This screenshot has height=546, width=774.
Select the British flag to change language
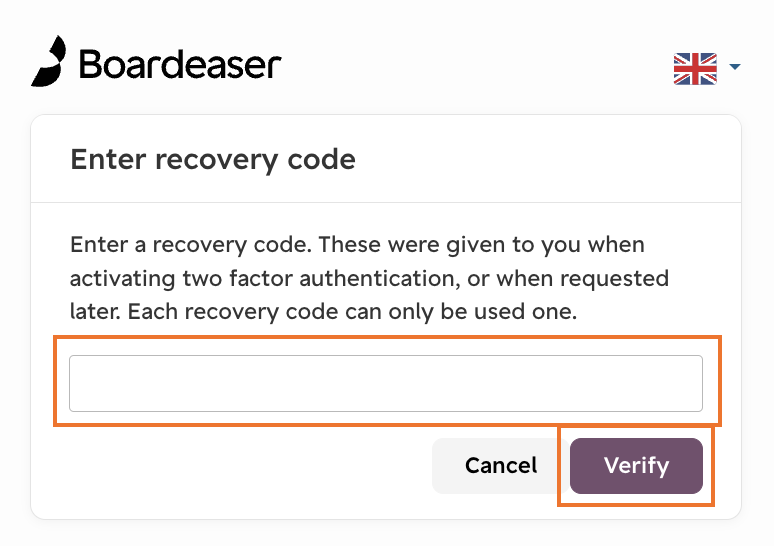(695, 69)
